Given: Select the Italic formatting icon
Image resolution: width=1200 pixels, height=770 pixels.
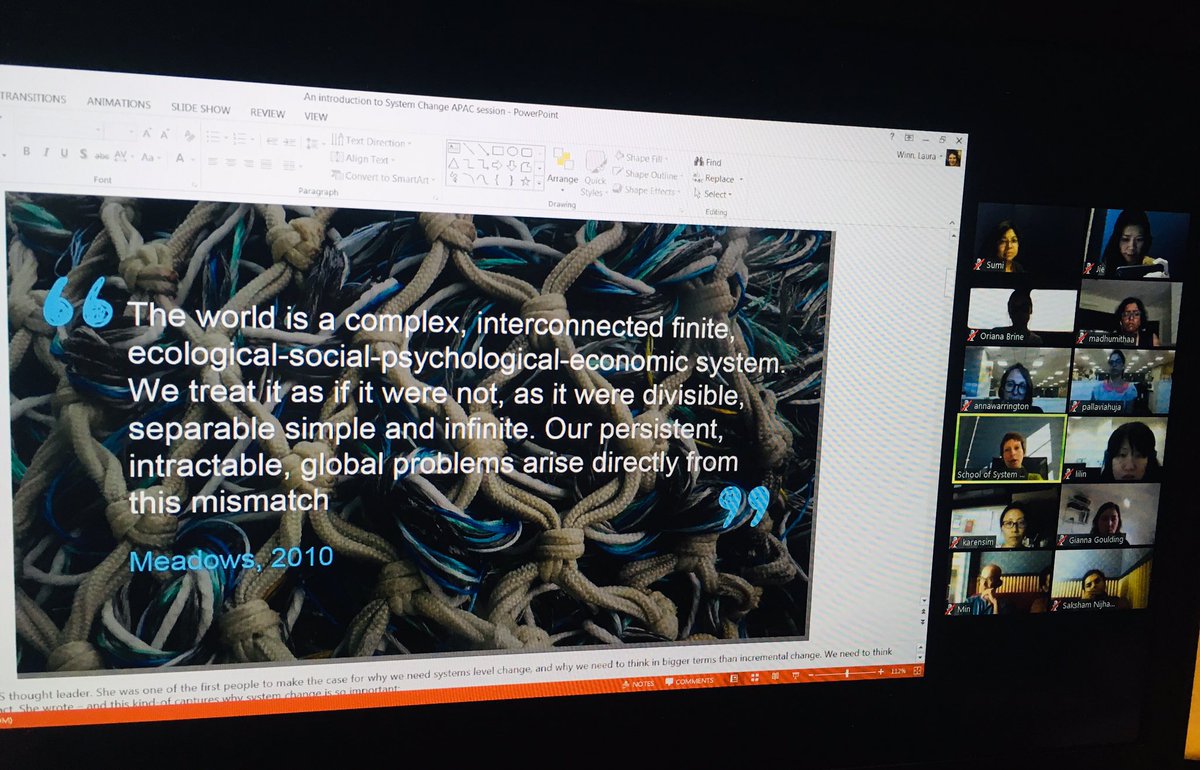Looking at the screenshot, I should click(44, 150).
